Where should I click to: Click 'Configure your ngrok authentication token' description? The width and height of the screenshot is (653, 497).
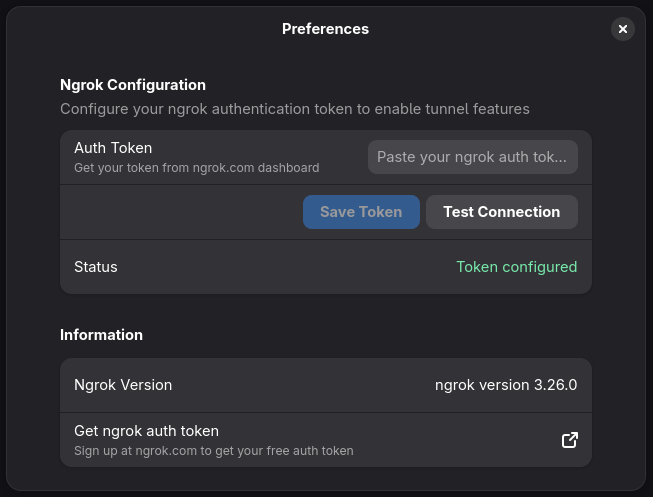pyautogui.click(x=295, y=109)
